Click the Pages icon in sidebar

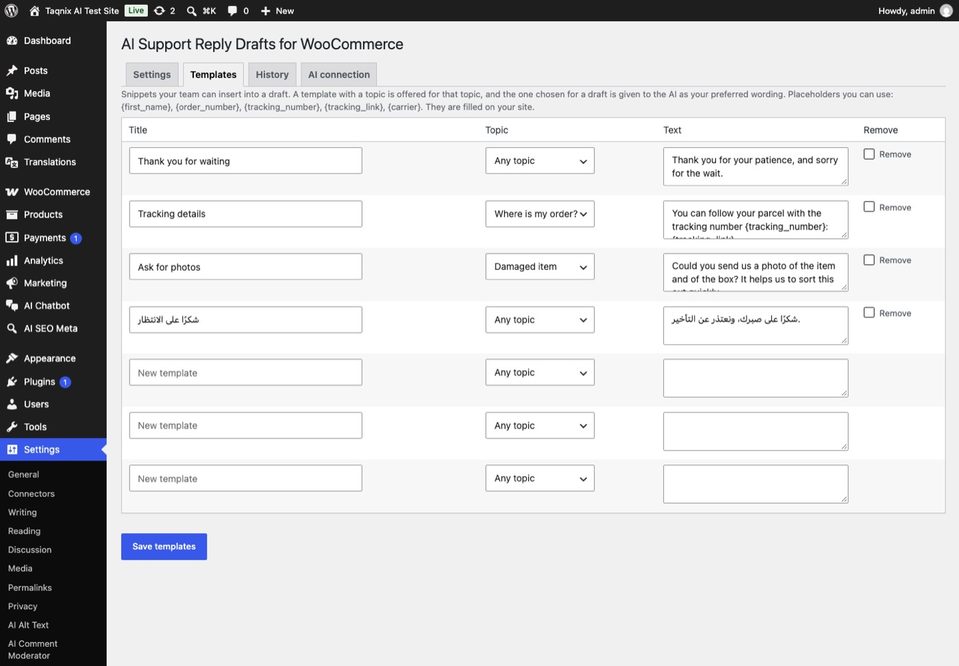click(x=12, y=116)
